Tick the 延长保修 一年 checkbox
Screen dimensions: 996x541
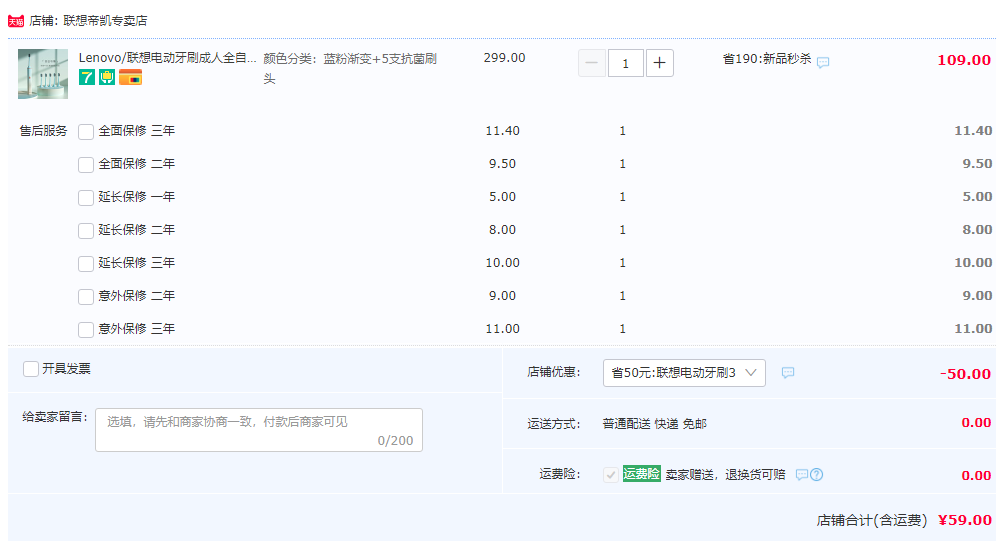click(x=86, y=197)
